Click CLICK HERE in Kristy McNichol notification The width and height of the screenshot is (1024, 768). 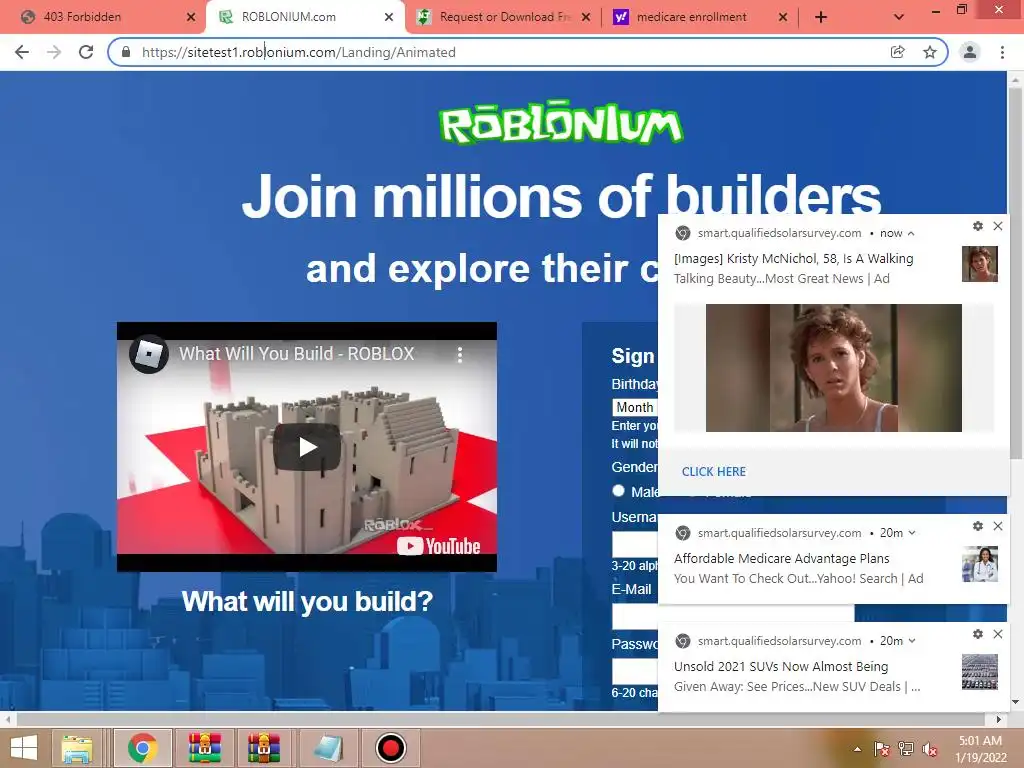pos(714,472)
